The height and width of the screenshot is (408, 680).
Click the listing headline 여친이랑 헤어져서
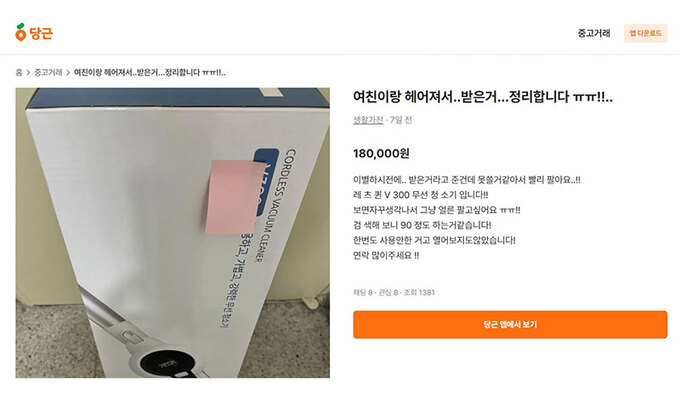tap(483, 96)
